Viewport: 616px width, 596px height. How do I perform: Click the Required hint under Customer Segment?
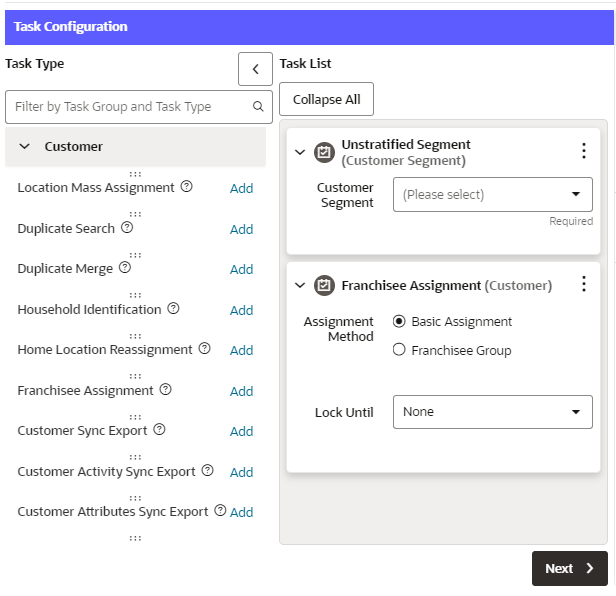tap(571, 221)
